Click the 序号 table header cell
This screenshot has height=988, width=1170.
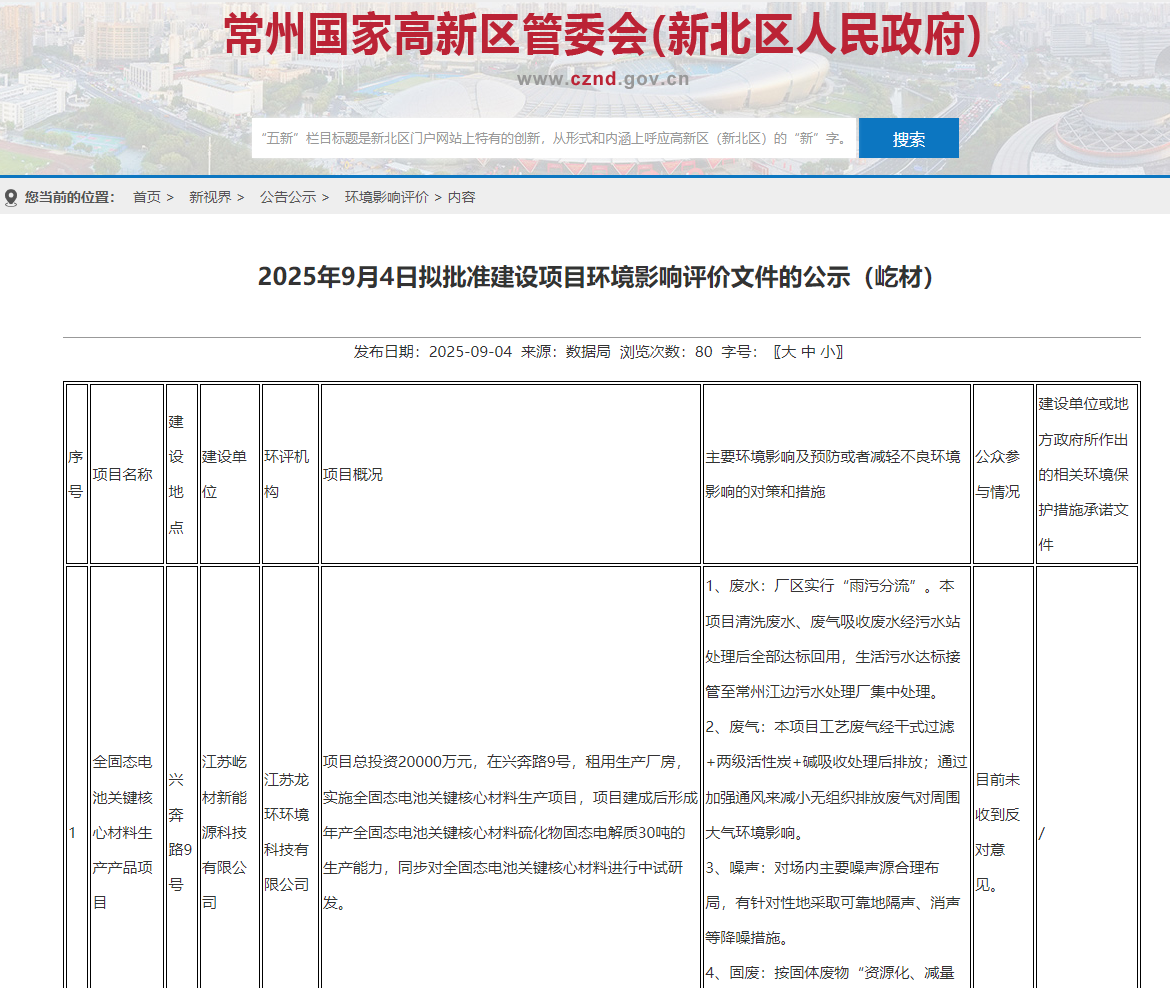(x=77, y=474)
